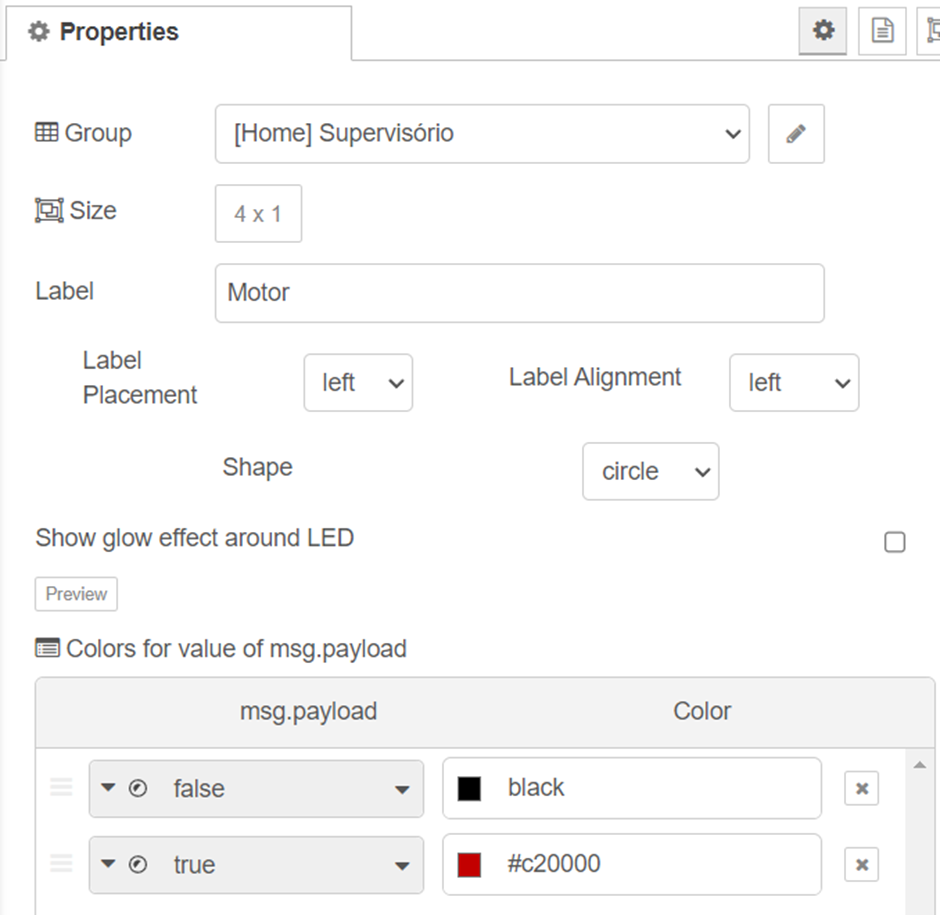Image resolution: width=940 pixels, height=915 pixels.
Task: Change the Shape dropdown from circle
Action: coord(650,472)
